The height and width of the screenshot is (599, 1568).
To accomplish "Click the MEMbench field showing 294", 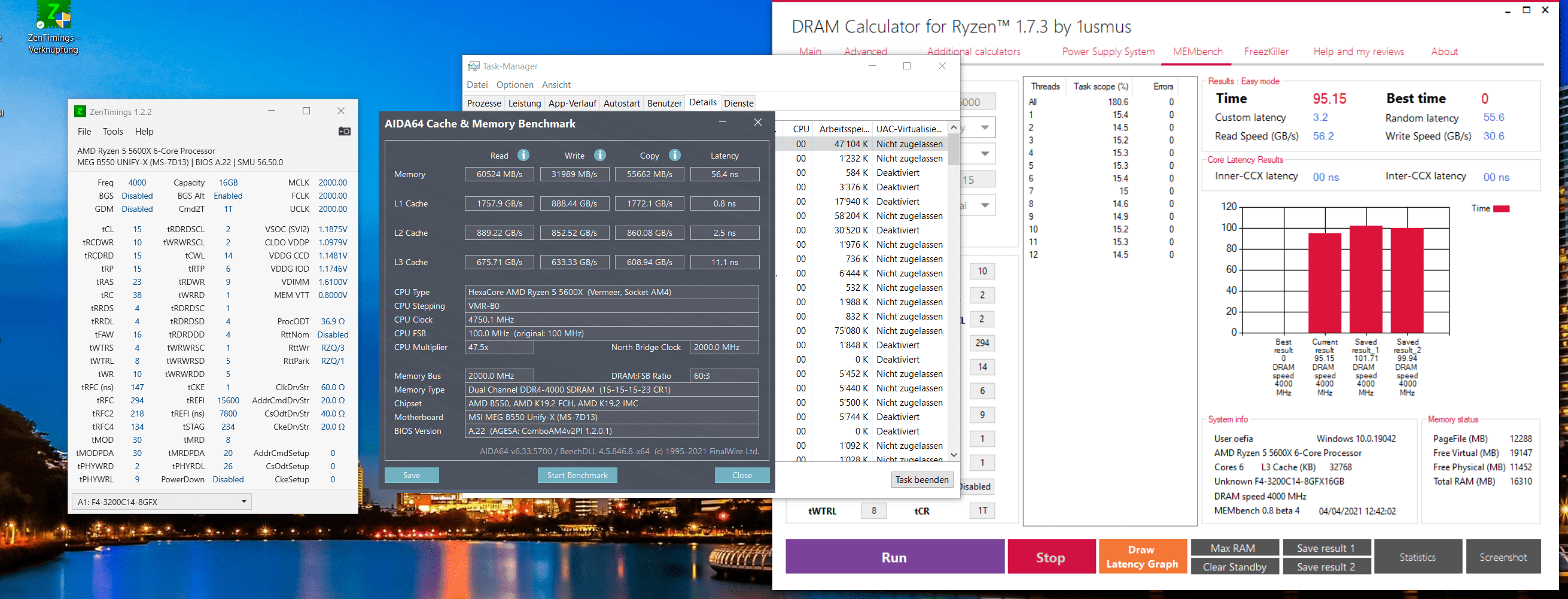I will point(982,343).
